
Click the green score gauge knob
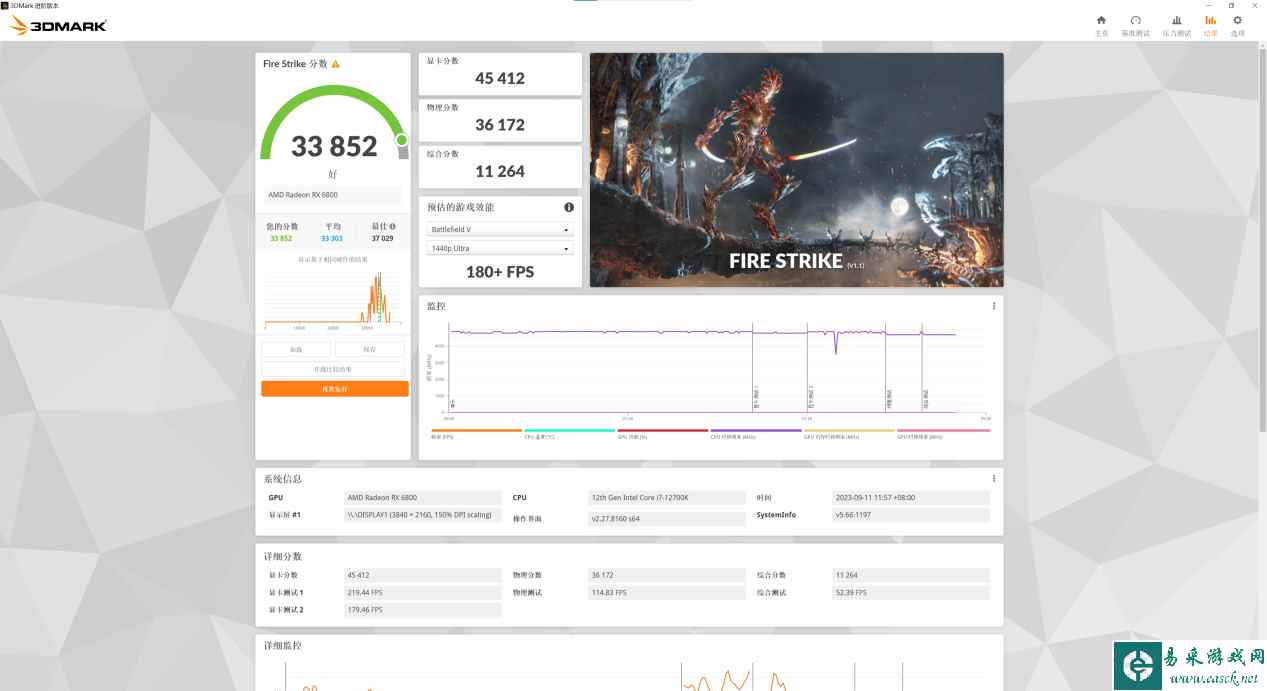pos(402,140)
